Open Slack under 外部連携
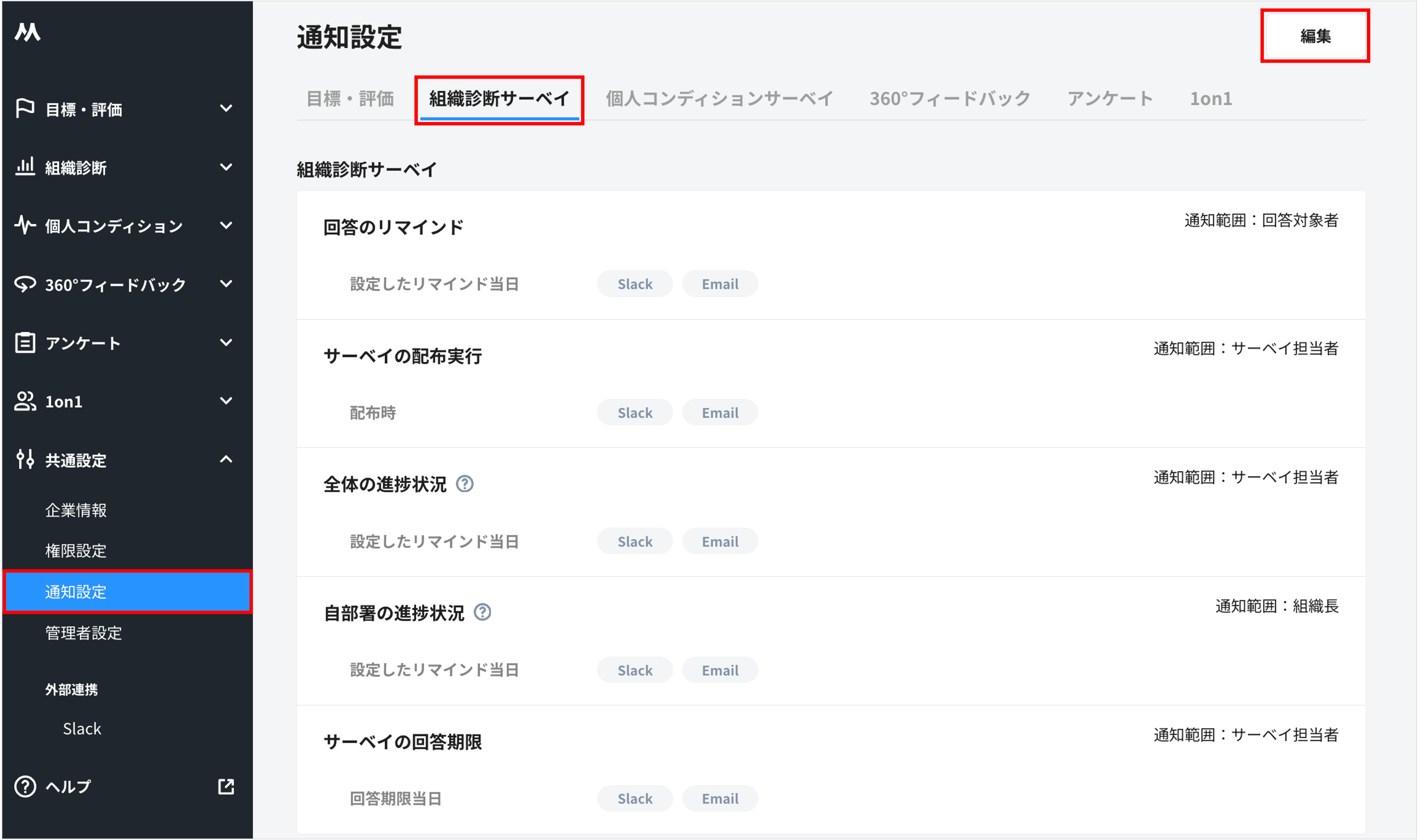The width and height of the screenshot is (1418, 840). pos(82,728)
